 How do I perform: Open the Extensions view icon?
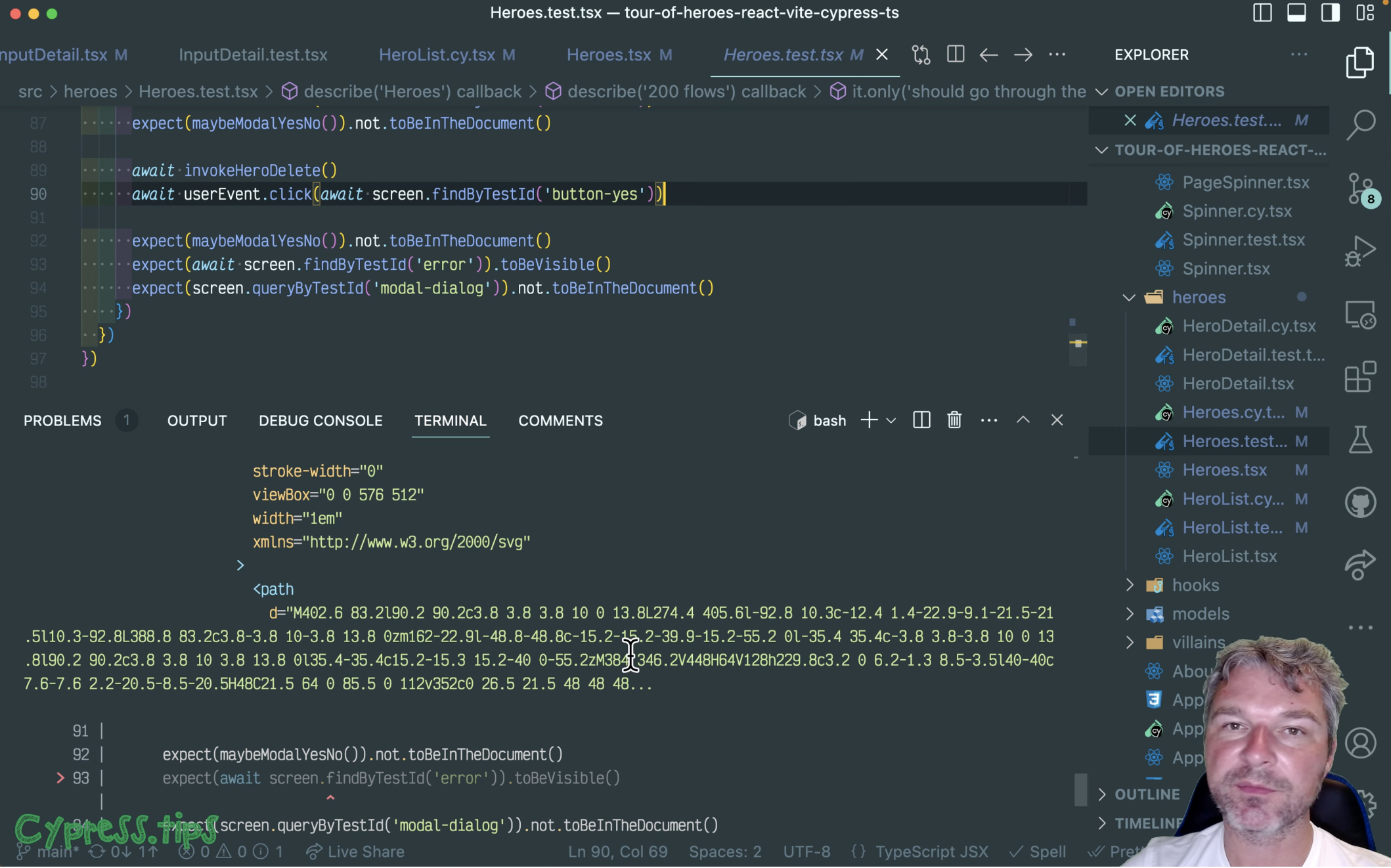coord(1360,377)
